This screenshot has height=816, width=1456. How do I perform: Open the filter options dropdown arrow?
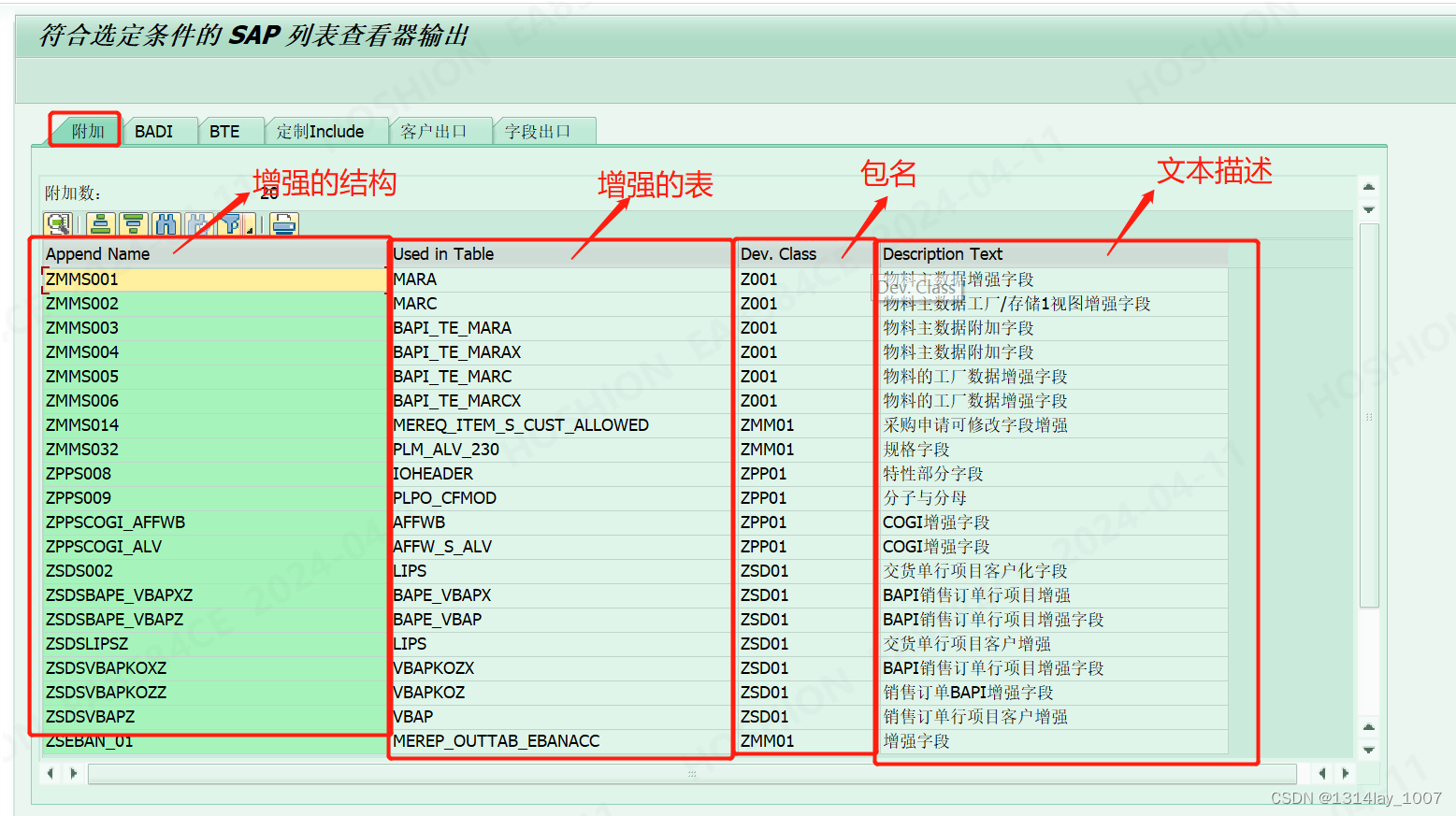[x=251, y=225]
